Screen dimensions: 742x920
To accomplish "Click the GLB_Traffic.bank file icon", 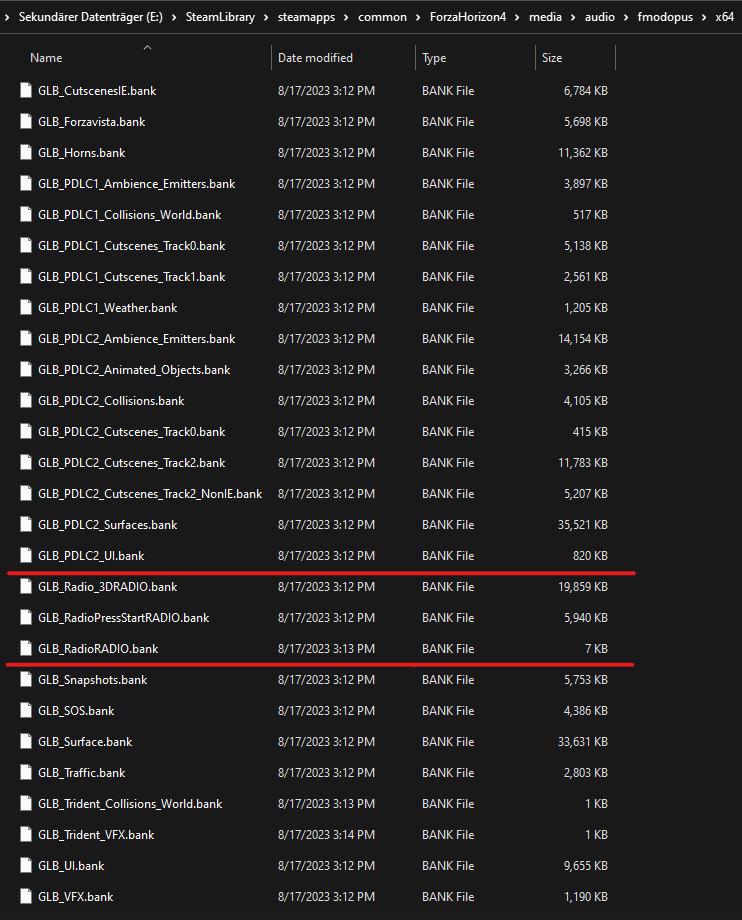I will 26,773.
